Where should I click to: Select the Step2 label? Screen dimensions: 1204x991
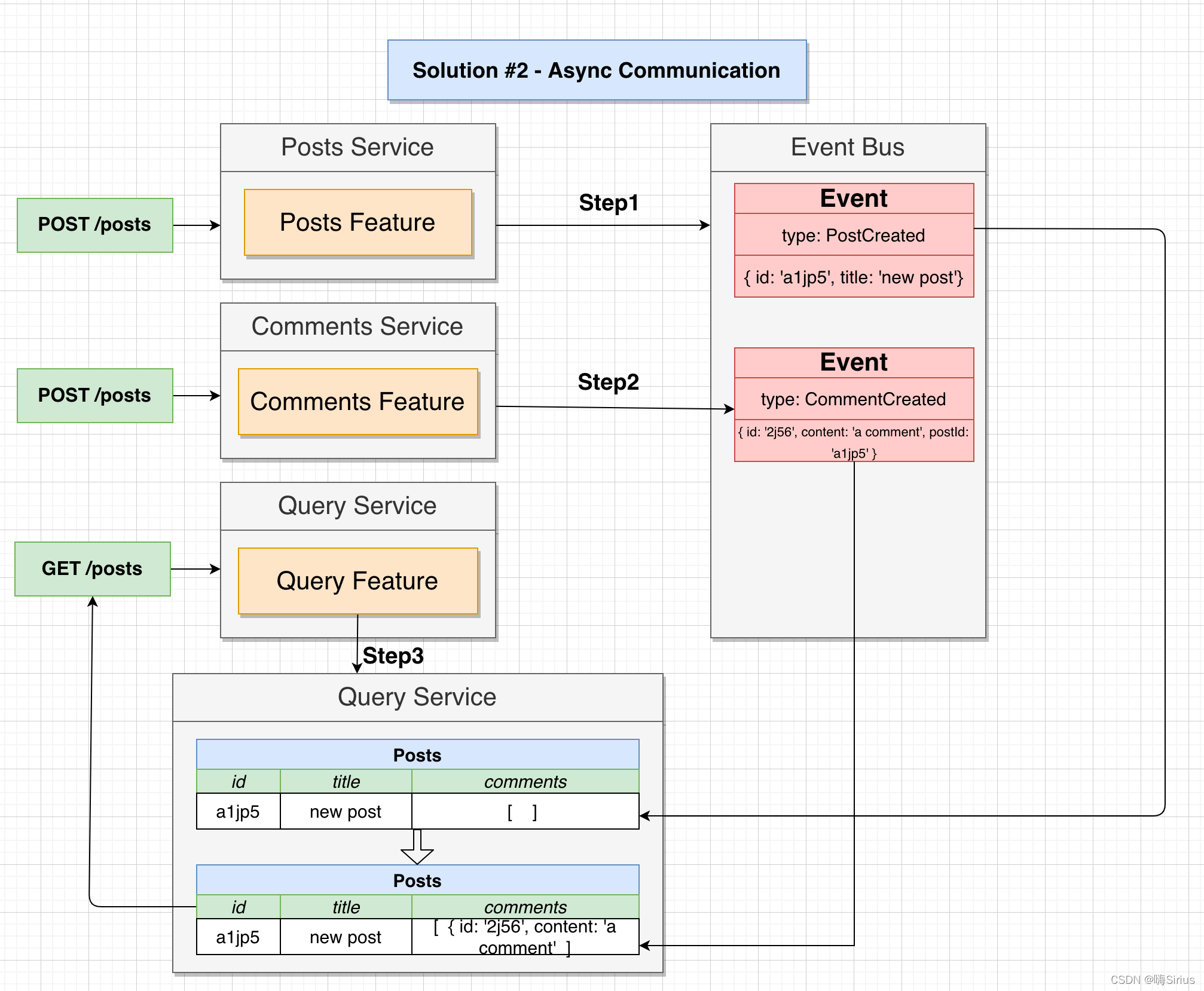pos(608,382)
